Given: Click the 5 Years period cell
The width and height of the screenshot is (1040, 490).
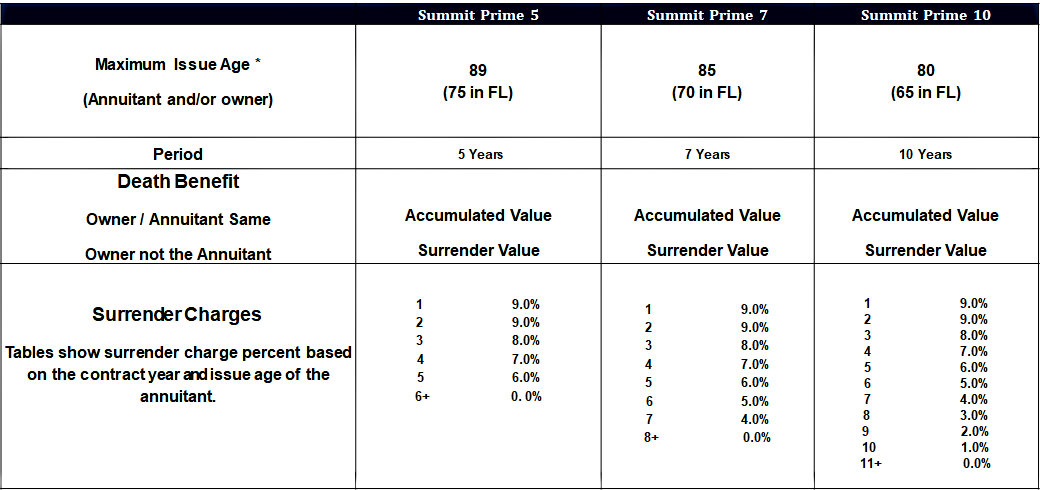Looking at the screenshot, I should 478,154.
